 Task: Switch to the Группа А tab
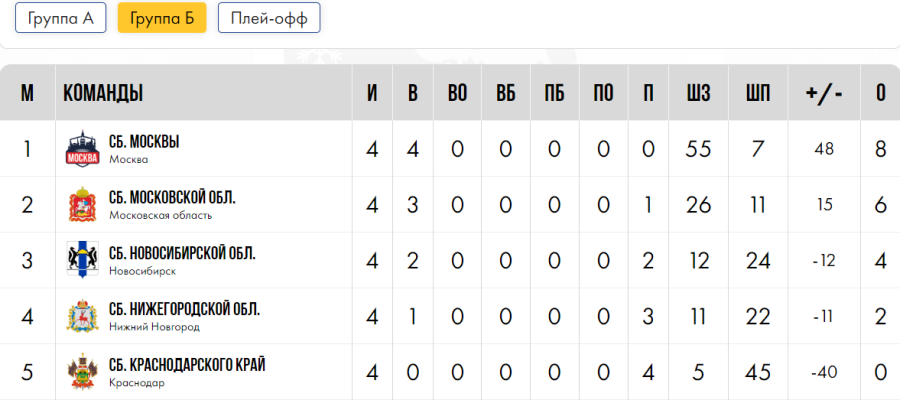pos(60,18)
